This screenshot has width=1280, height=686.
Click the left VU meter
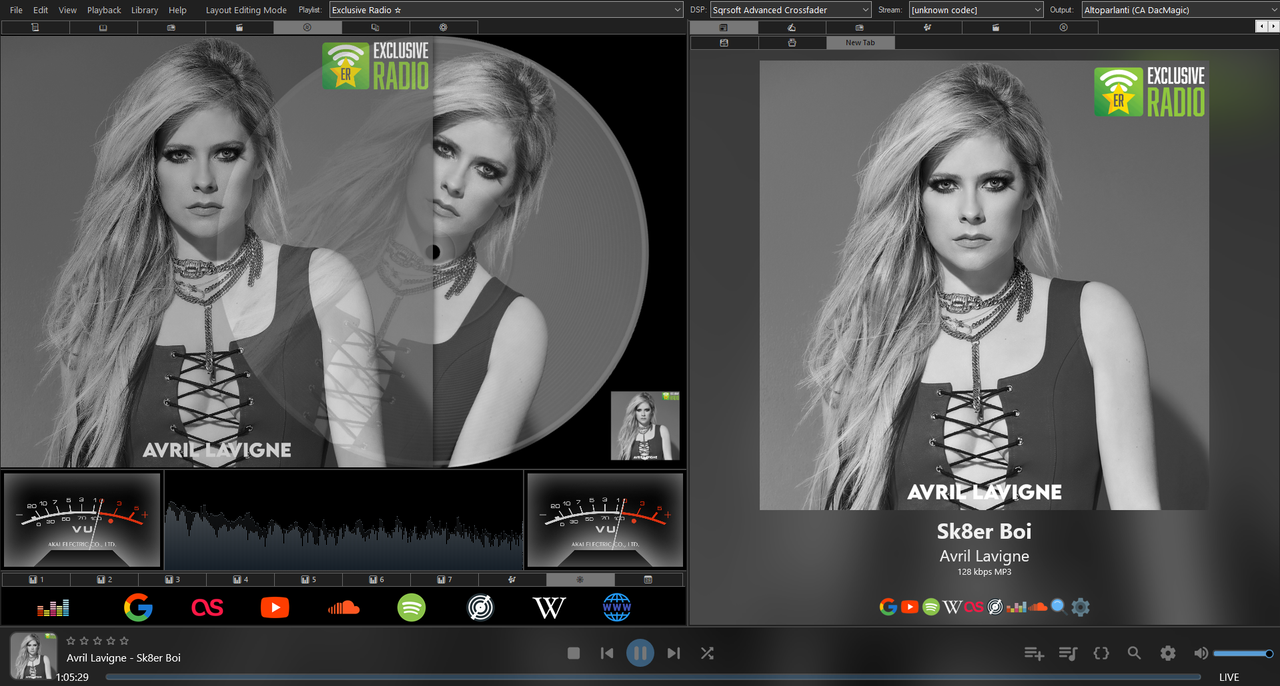tap(82, 520)
